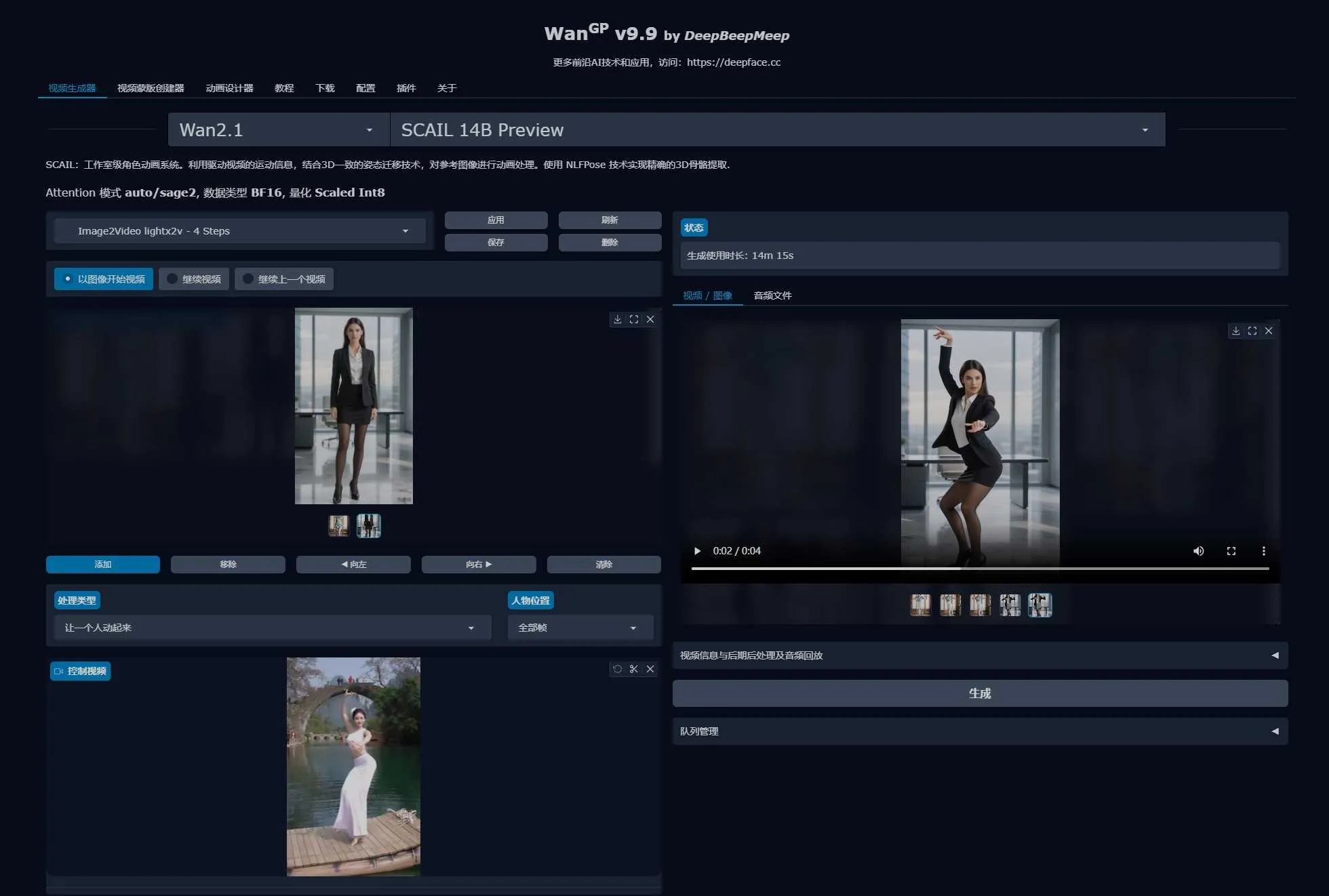Screen dimensions: 1329x896
Task: Open the SCAIL 14B Preview model dropdown
Action: point(777,130)
